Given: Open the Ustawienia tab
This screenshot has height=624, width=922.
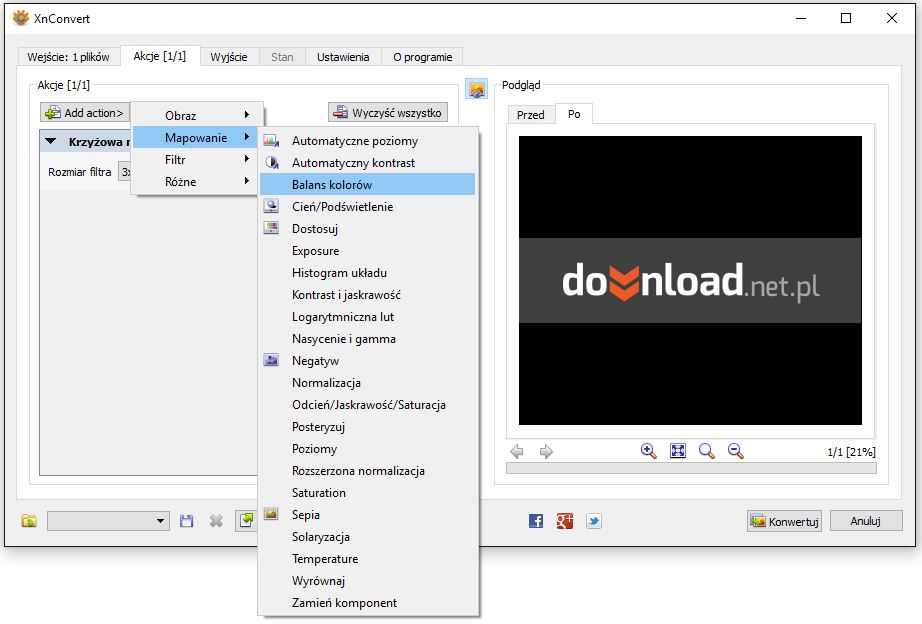Looking at the screenshot, I should [343, 57].
